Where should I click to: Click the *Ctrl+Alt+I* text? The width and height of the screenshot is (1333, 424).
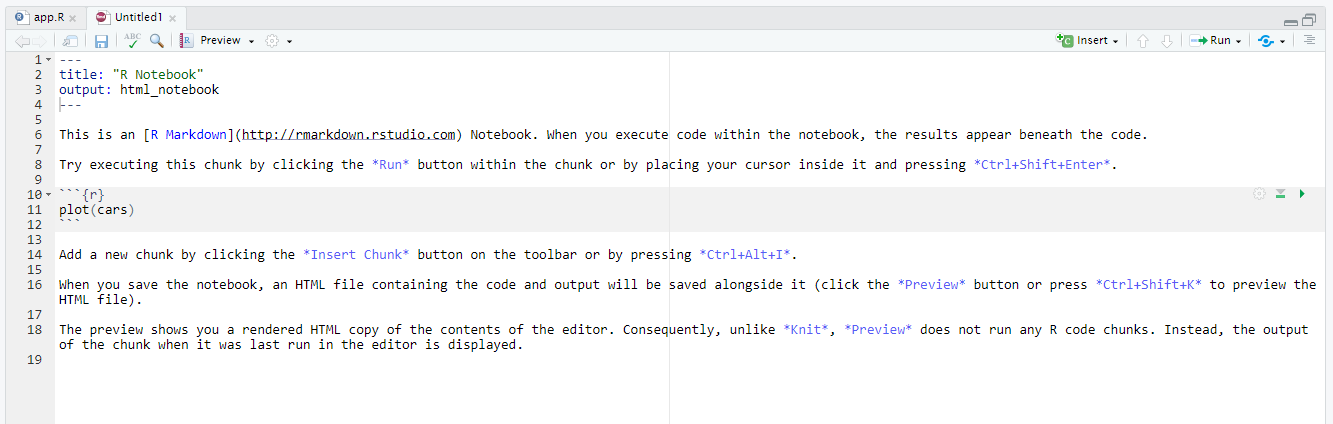click(746, 255)
